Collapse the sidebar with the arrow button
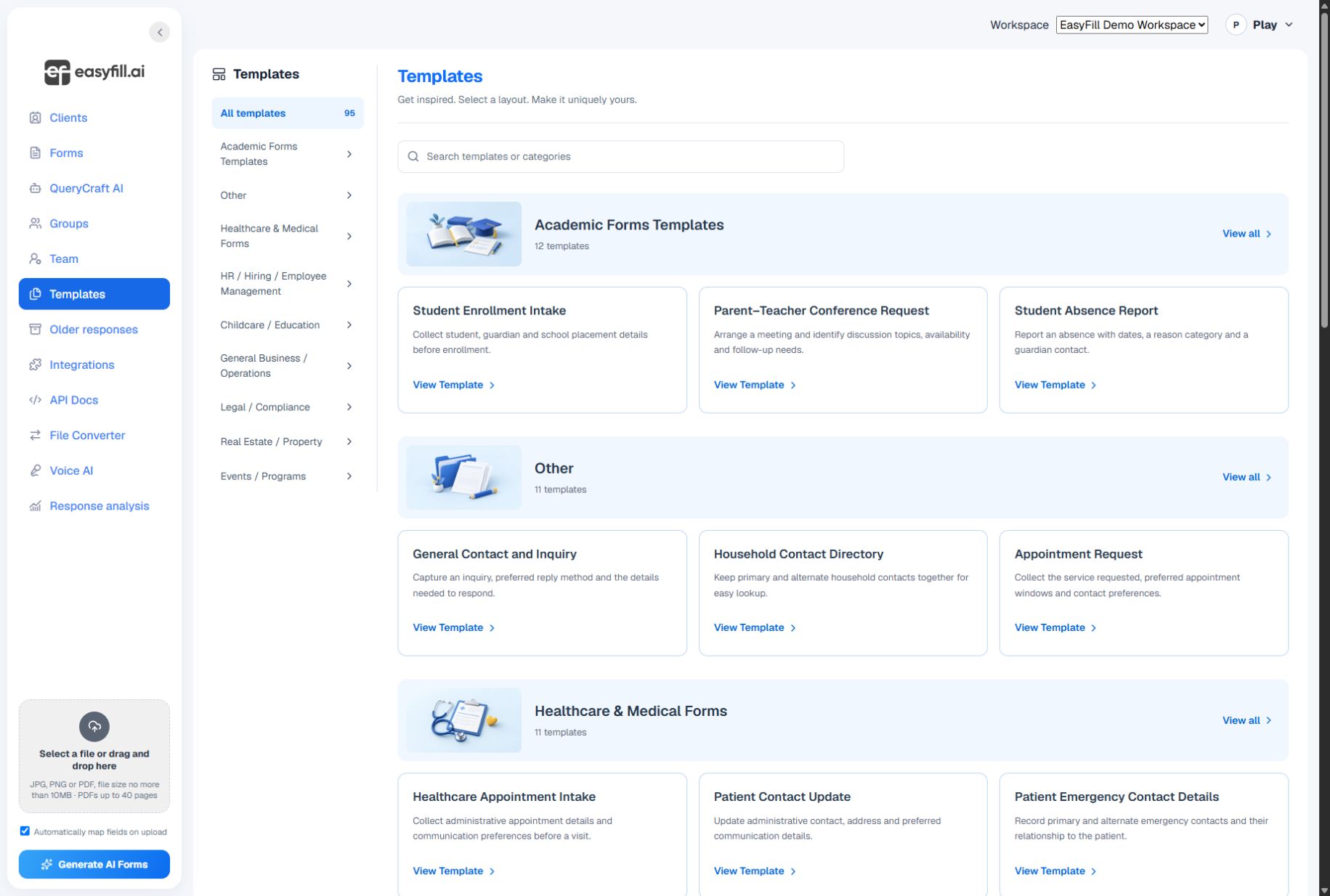The image size is (1330, 896). (159, 32)
